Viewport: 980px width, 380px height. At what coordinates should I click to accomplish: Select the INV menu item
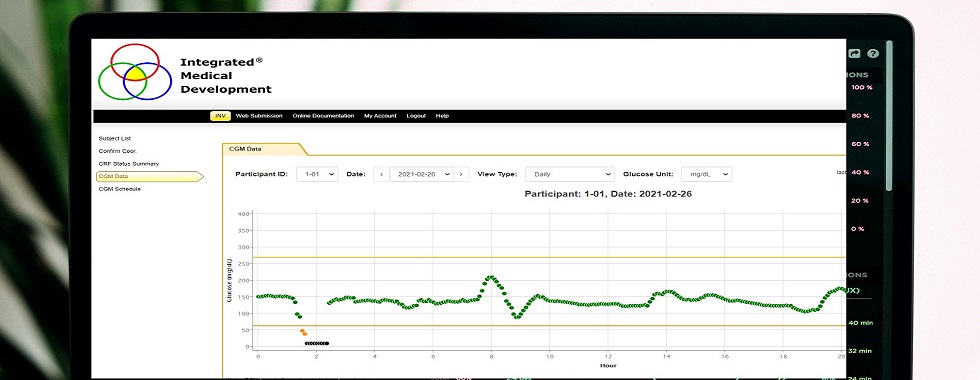point(220,116)
